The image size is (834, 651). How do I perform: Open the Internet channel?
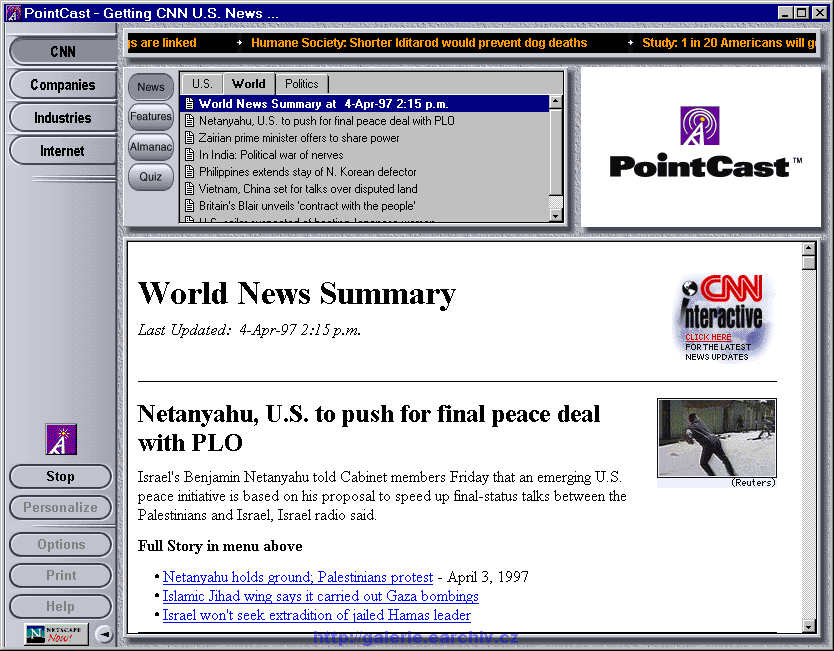(63, 151)
